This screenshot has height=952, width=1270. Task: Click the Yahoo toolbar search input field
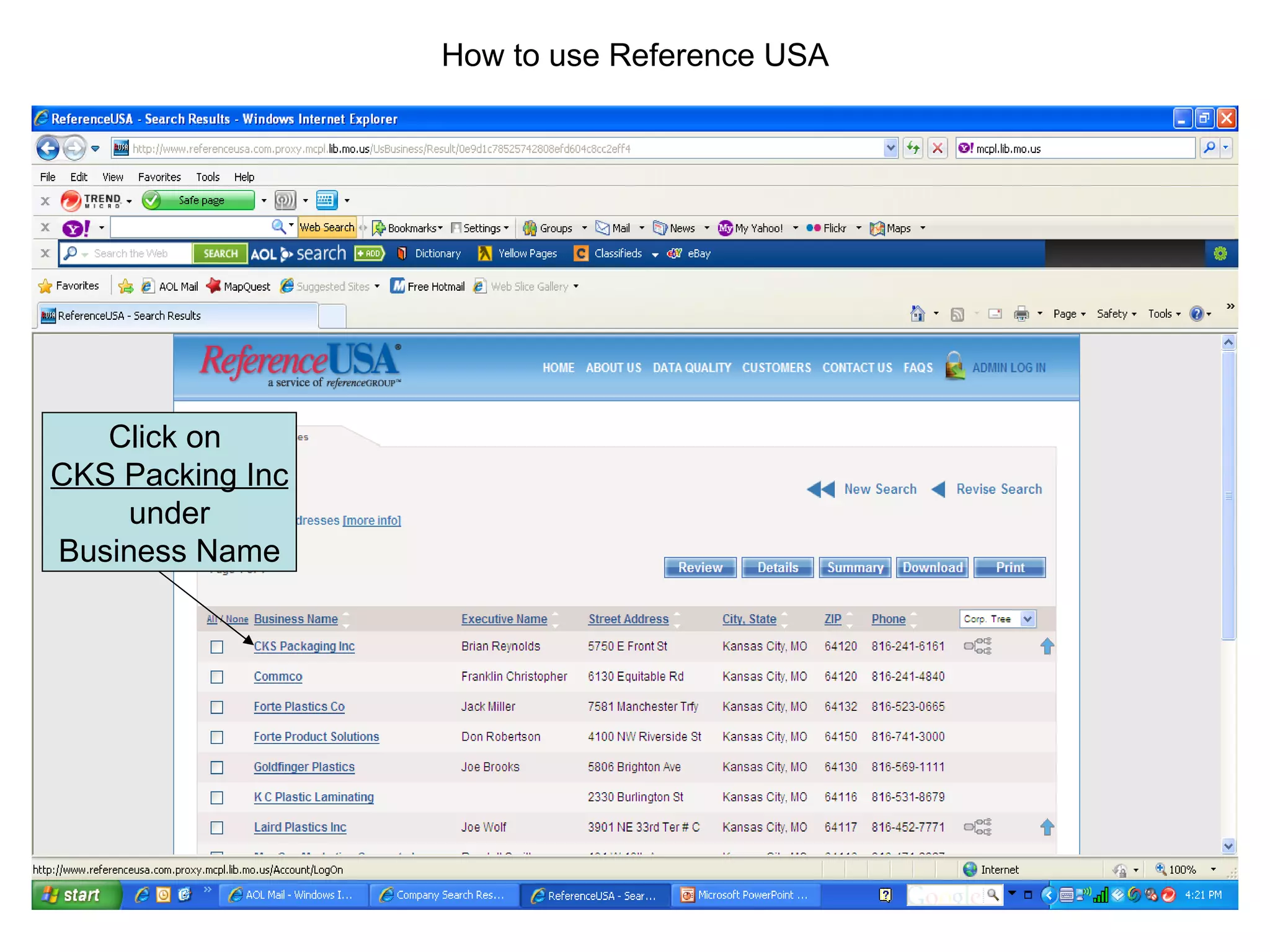(191, 227)
